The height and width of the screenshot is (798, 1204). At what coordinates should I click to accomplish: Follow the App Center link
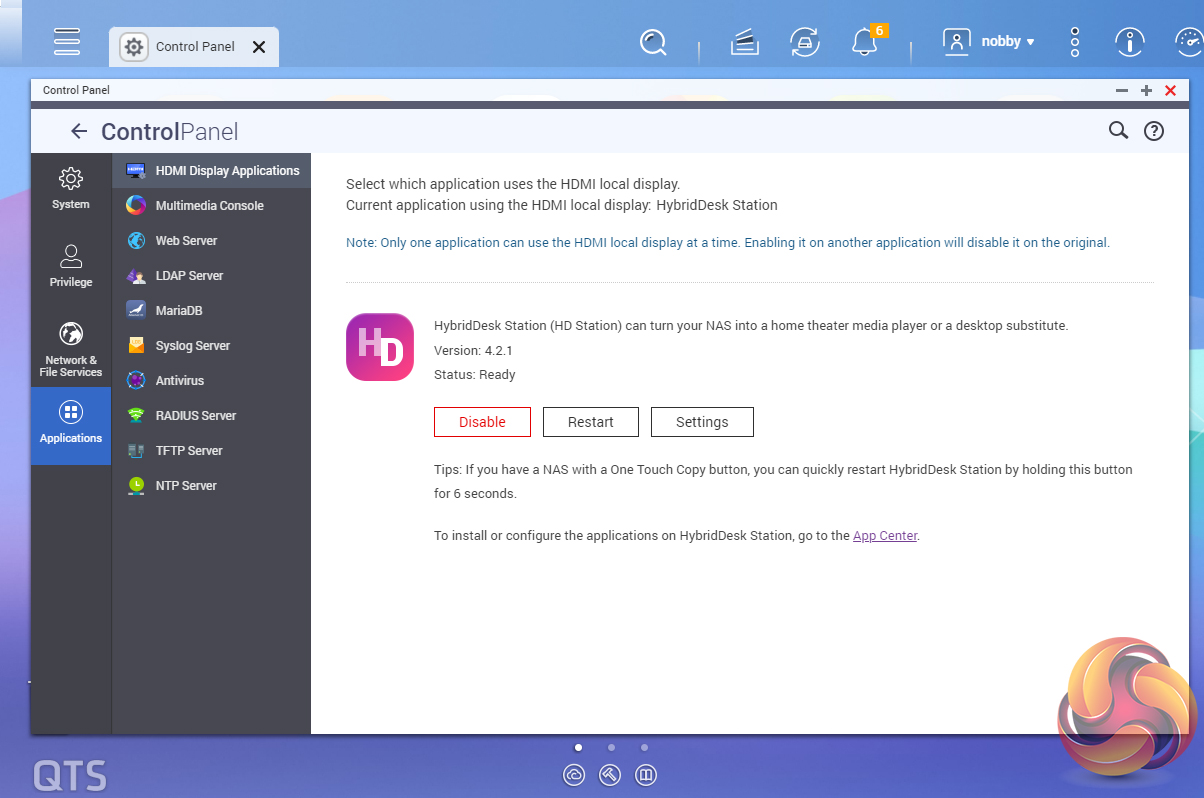click(884, 536)
